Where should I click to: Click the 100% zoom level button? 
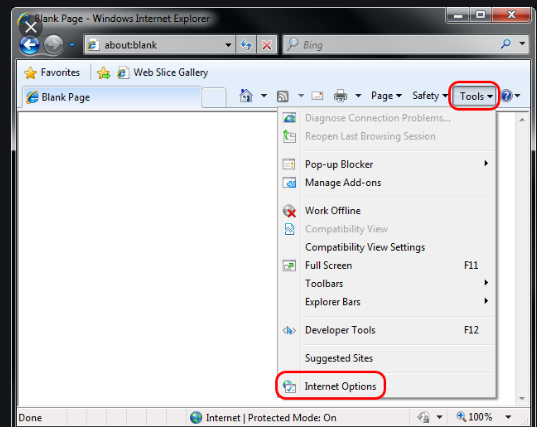[474, 417]
